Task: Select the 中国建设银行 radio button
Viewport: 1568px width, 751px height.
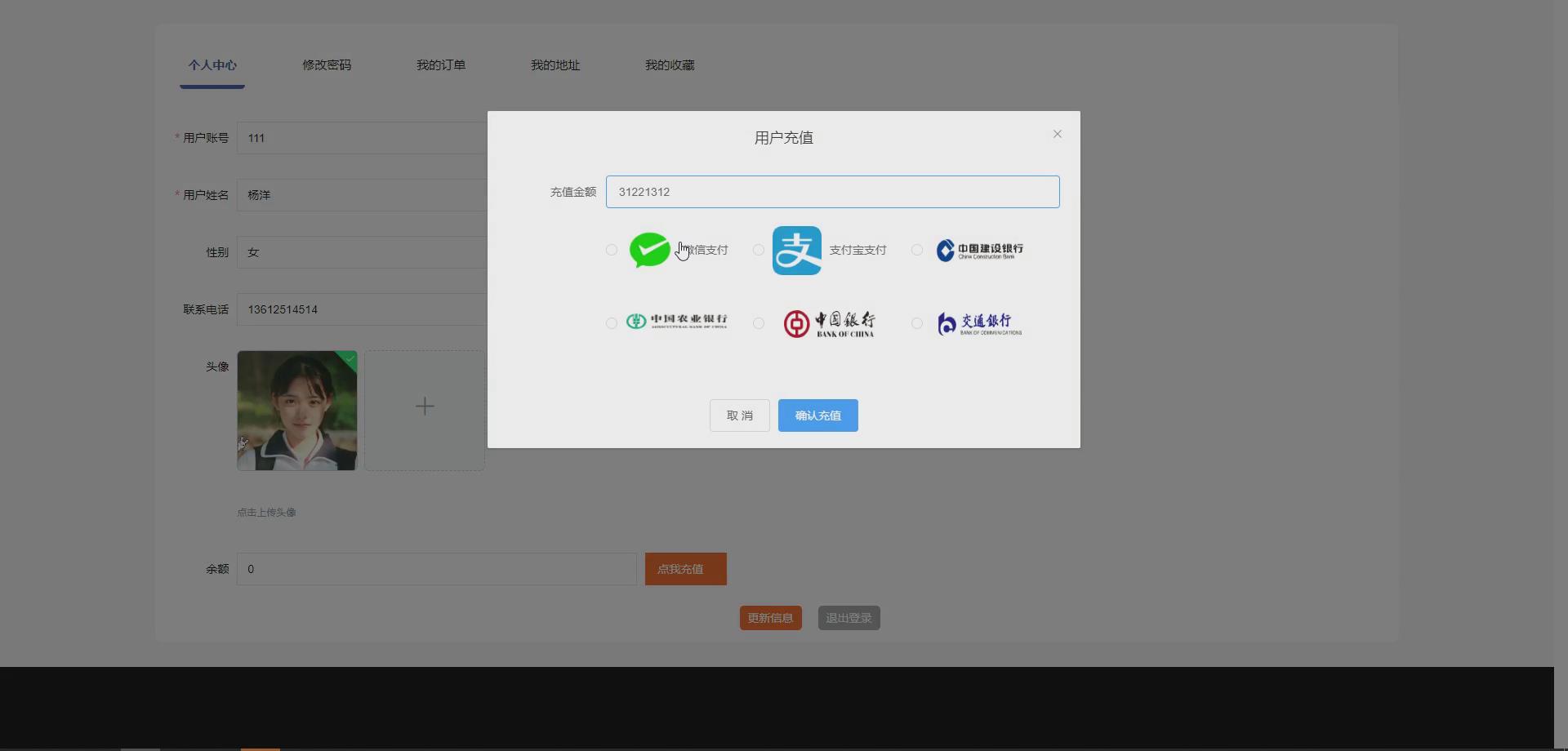Action: pos(915,250)
